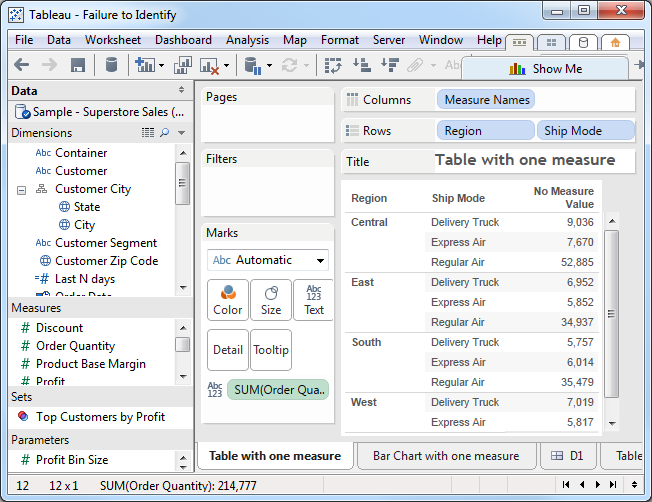Save workbook with floppy disk icon

78,65
